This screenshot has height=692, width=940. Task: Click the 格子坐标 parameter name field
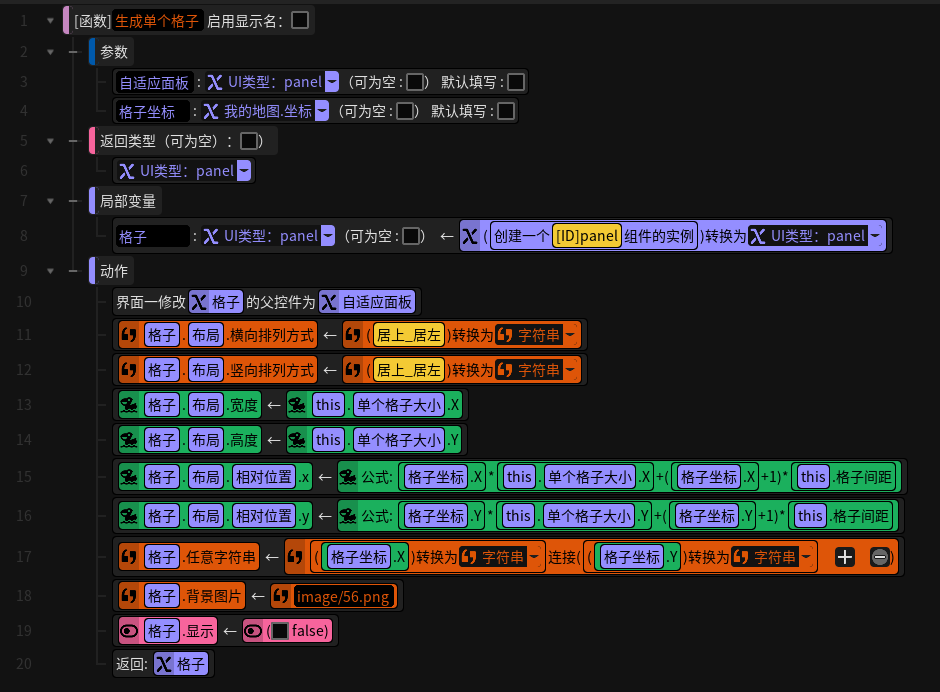coord(151,112)
